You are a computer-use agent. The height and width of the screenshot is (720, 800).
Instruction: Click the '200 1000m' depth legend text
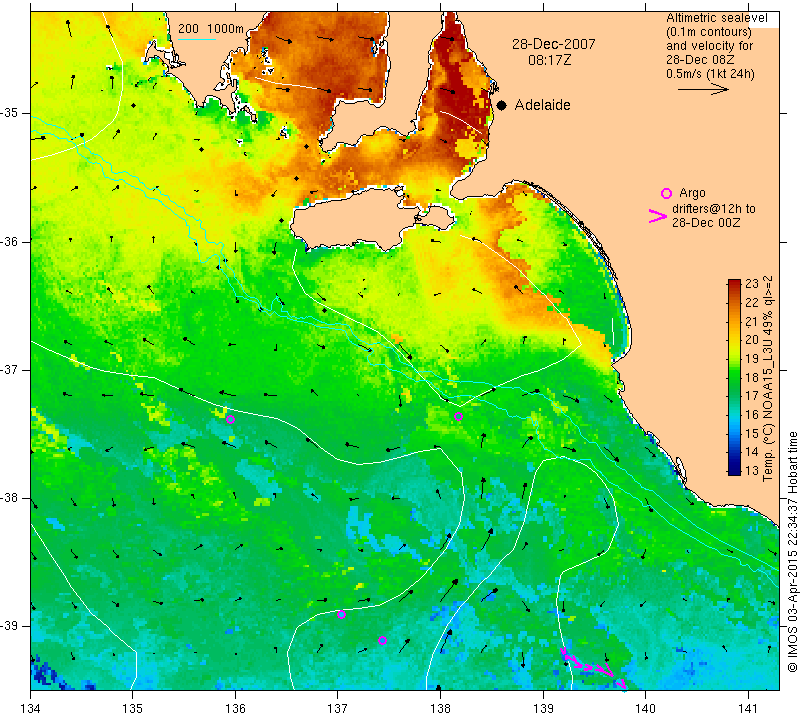(211, 29)
